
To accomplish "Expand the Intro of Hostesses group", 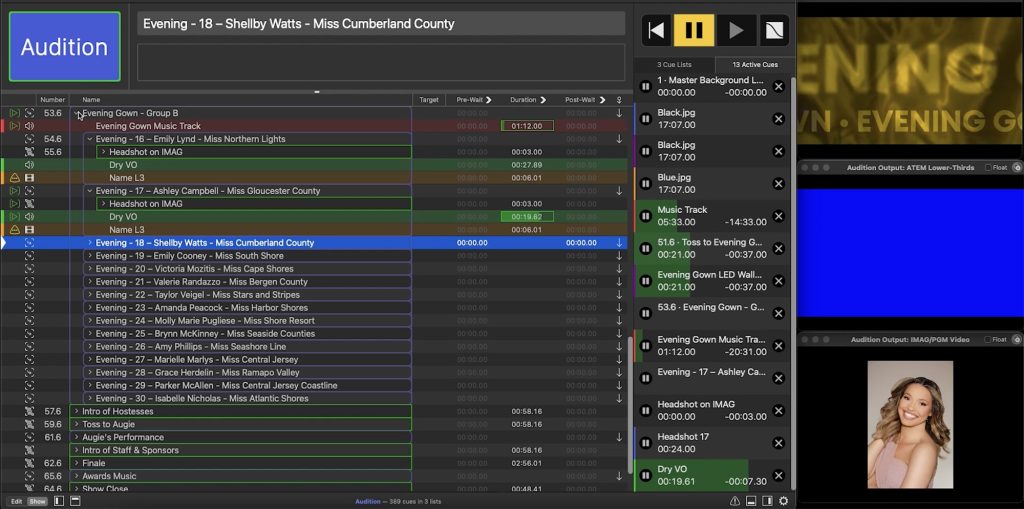I will point(76,411).
